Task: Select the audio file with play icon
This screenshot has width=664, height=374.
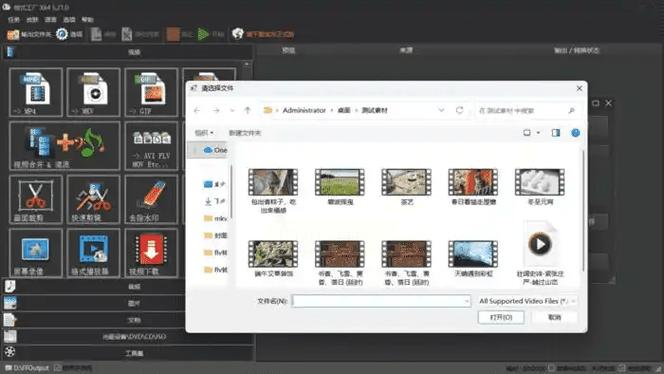Action: coord(540,244)
